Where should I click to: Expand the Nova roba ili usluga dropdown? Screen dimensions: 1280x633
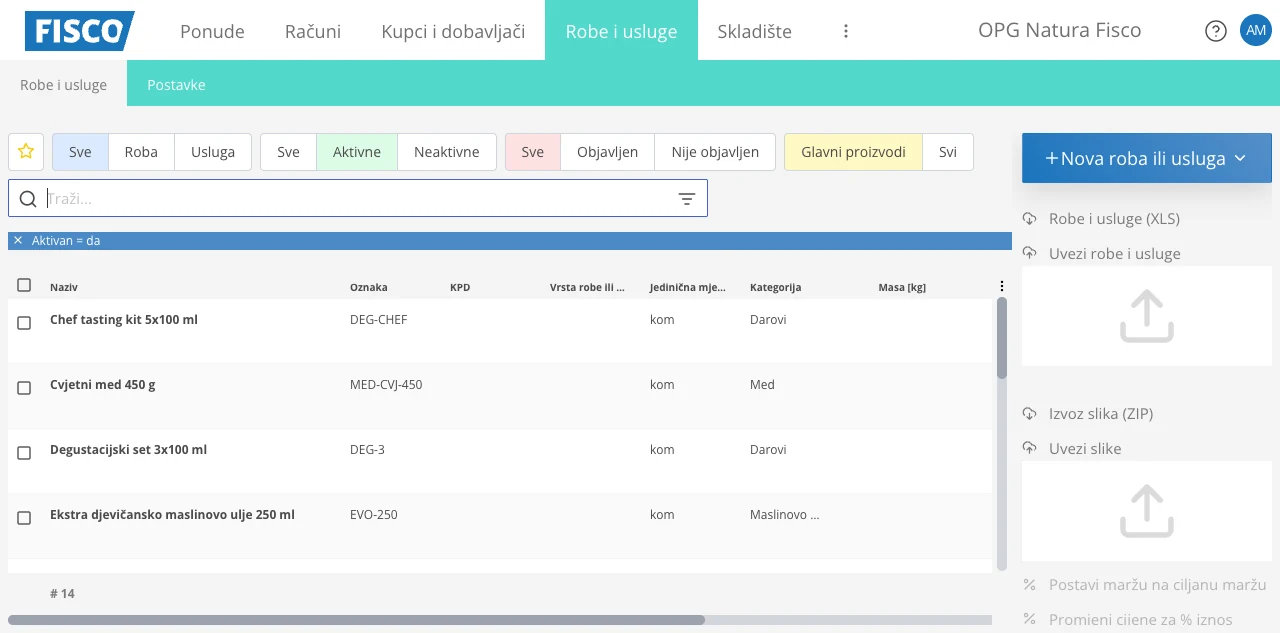tap(1240, 158)
